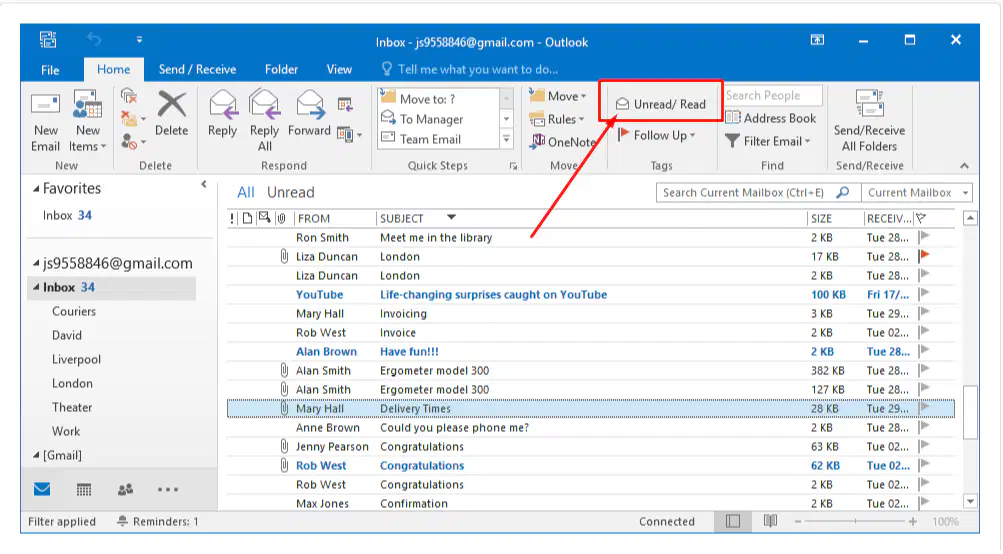Open the Folder tab
Image resolution: width=1003 pixels, height=554 pixels.
(x=281, y=69)
